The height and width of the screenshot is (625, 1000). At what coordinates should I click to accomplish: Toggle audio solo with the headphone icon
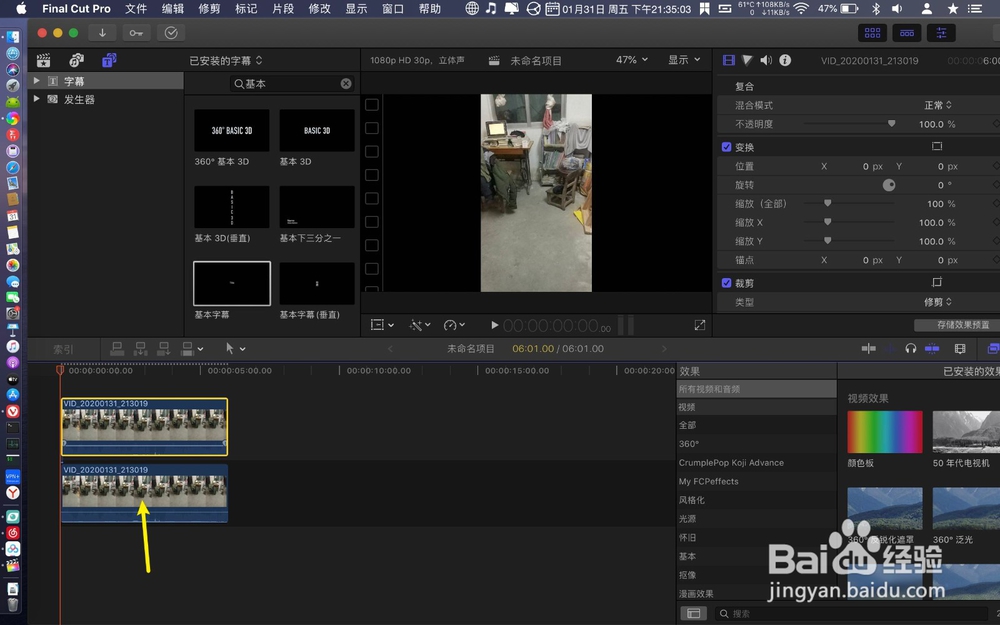(911, 348)
